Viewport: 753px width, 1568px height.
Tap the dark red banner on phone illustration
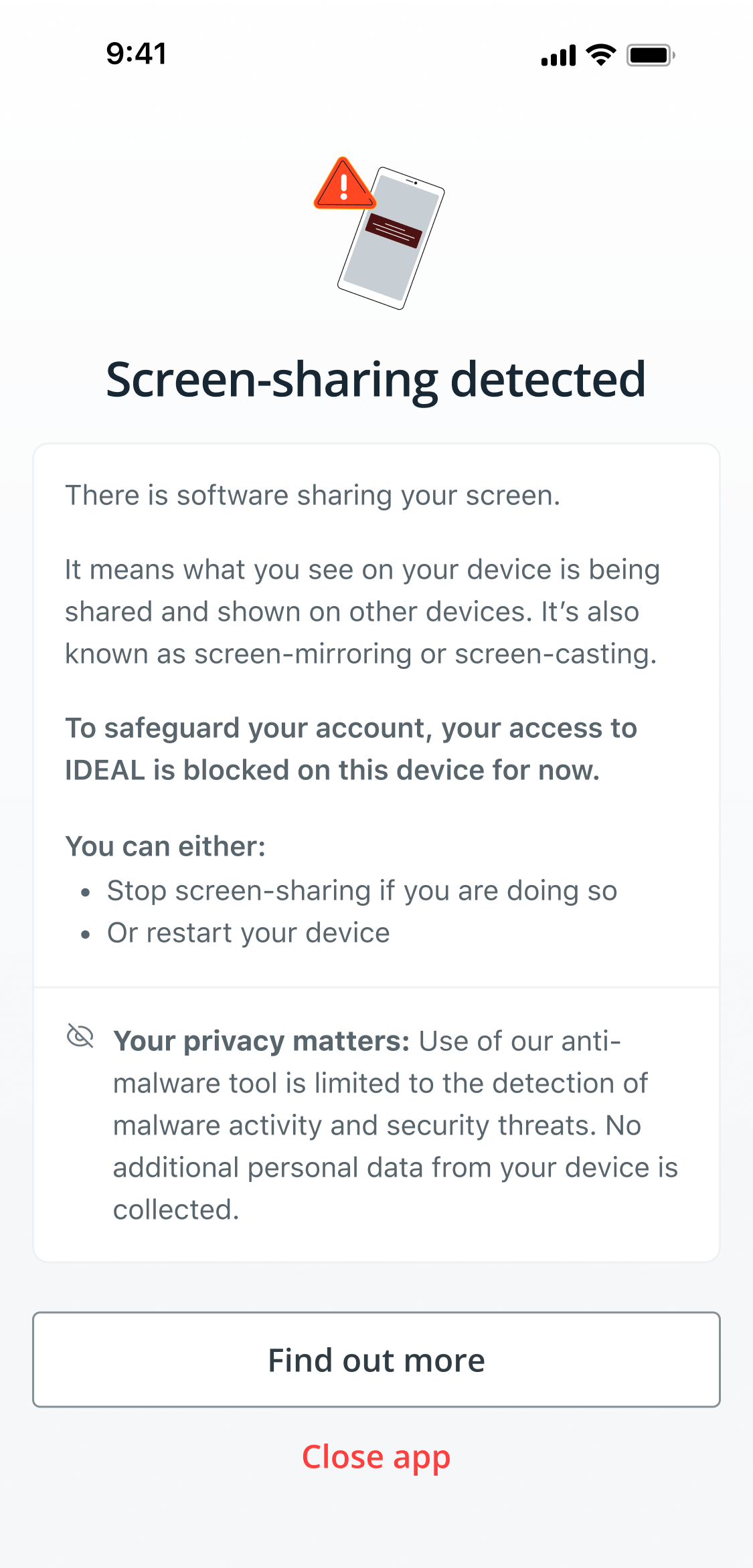click(x=394, y=231)
